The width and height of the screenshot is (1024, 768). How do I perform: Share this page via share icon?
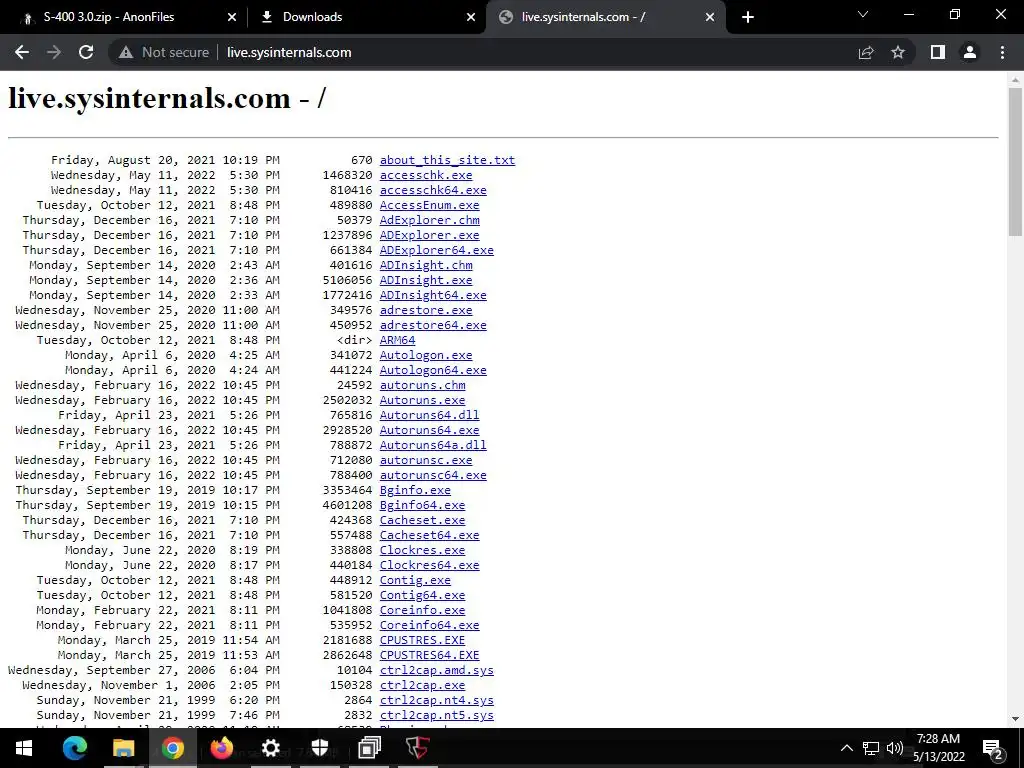[866, 52]
